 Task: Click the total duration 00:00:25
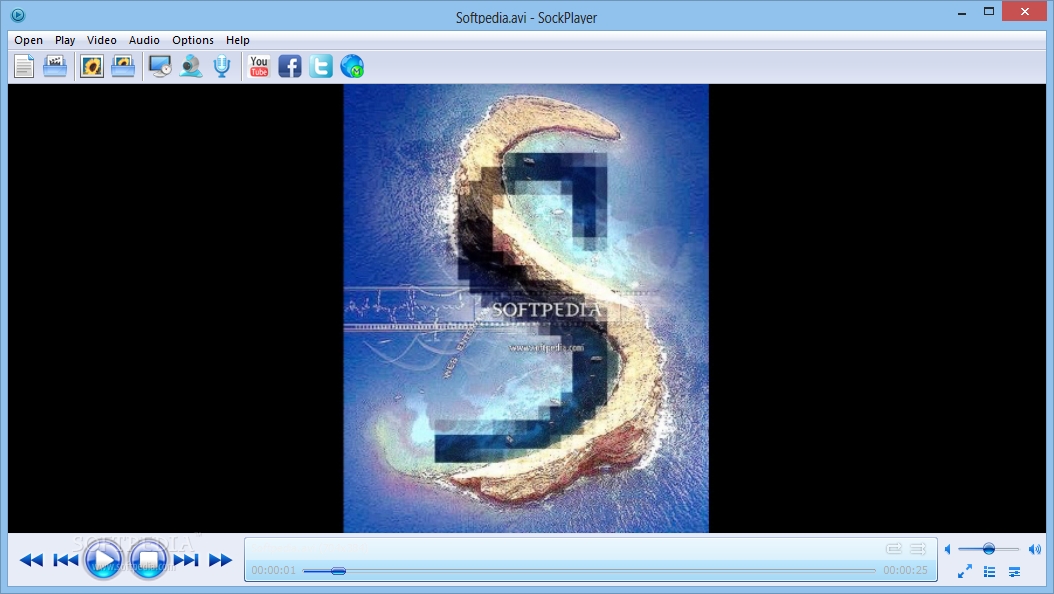click(x=905, y=570)
